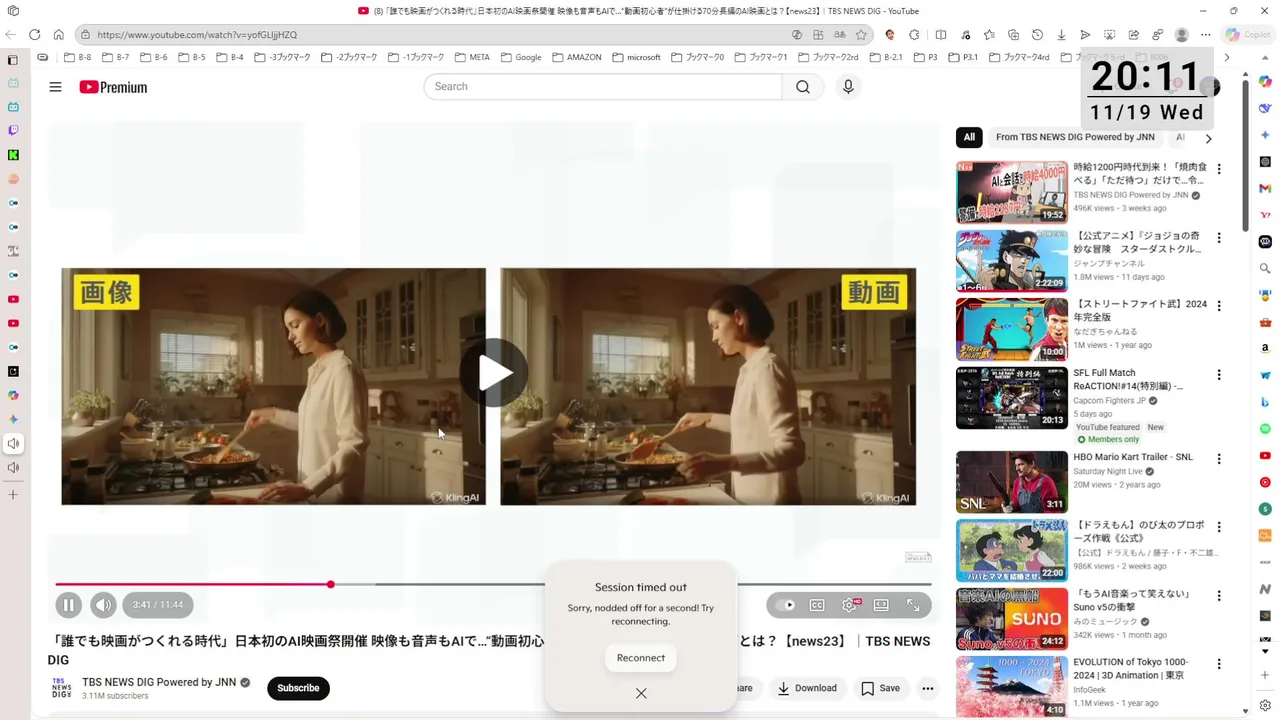Open the HBO Mario Kart Trailer thumbnail
Viewport: 1280px width, 720px height.
1012,482
